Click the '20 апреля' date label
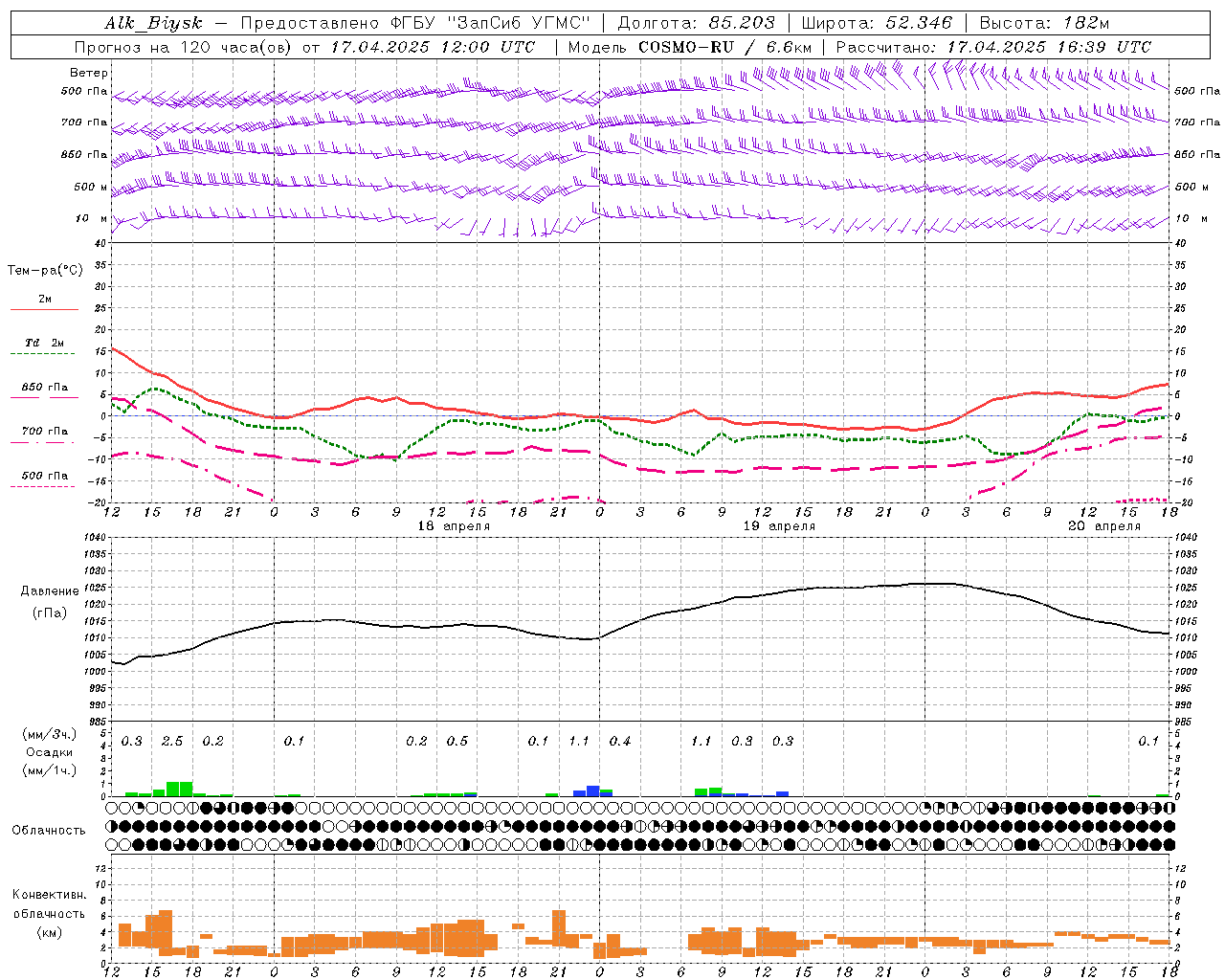 click(1104, 526)
